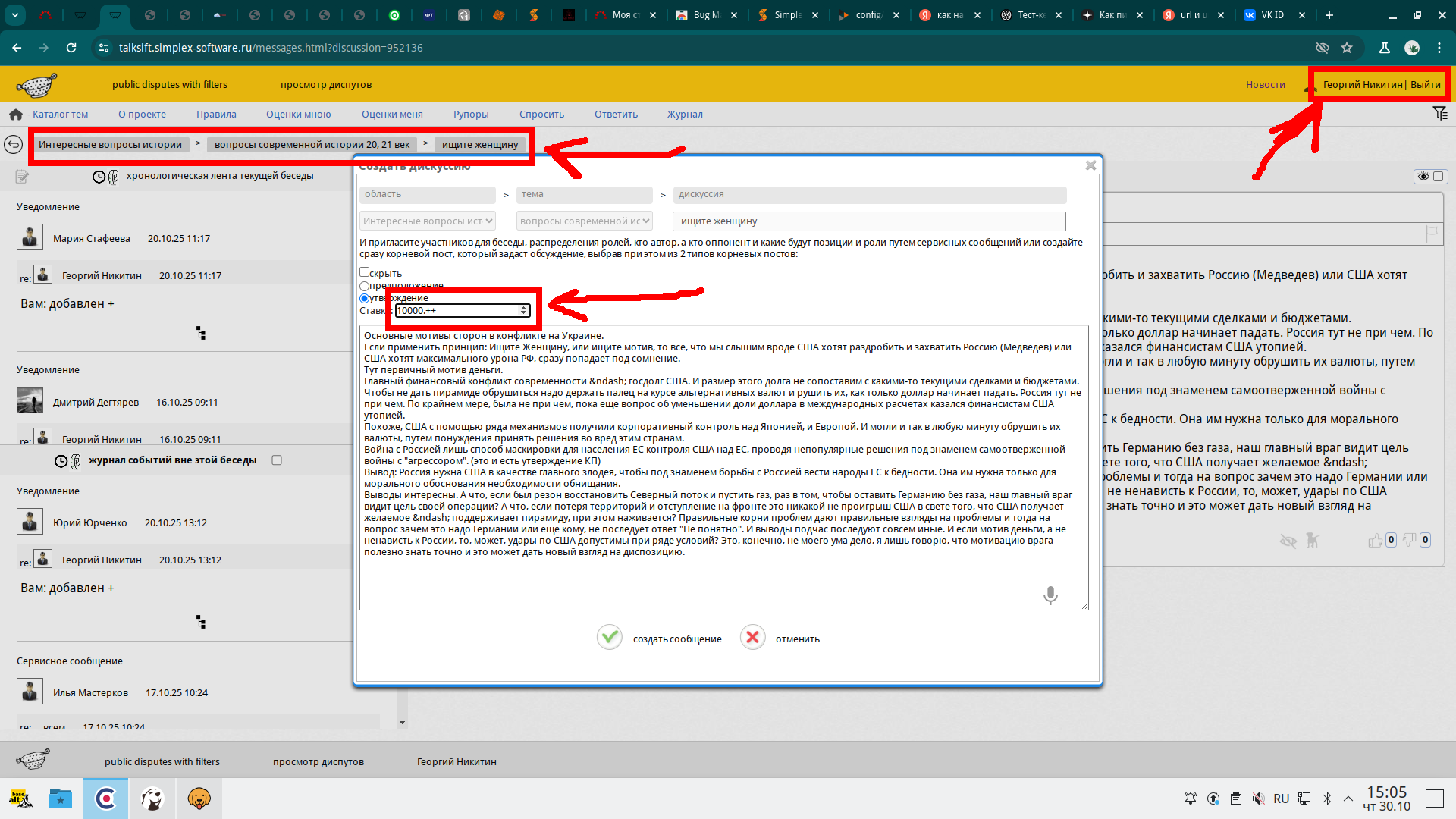Click the flag icon on the message
Viewport: 1456px width, 819px height.
coord(1431,234)
